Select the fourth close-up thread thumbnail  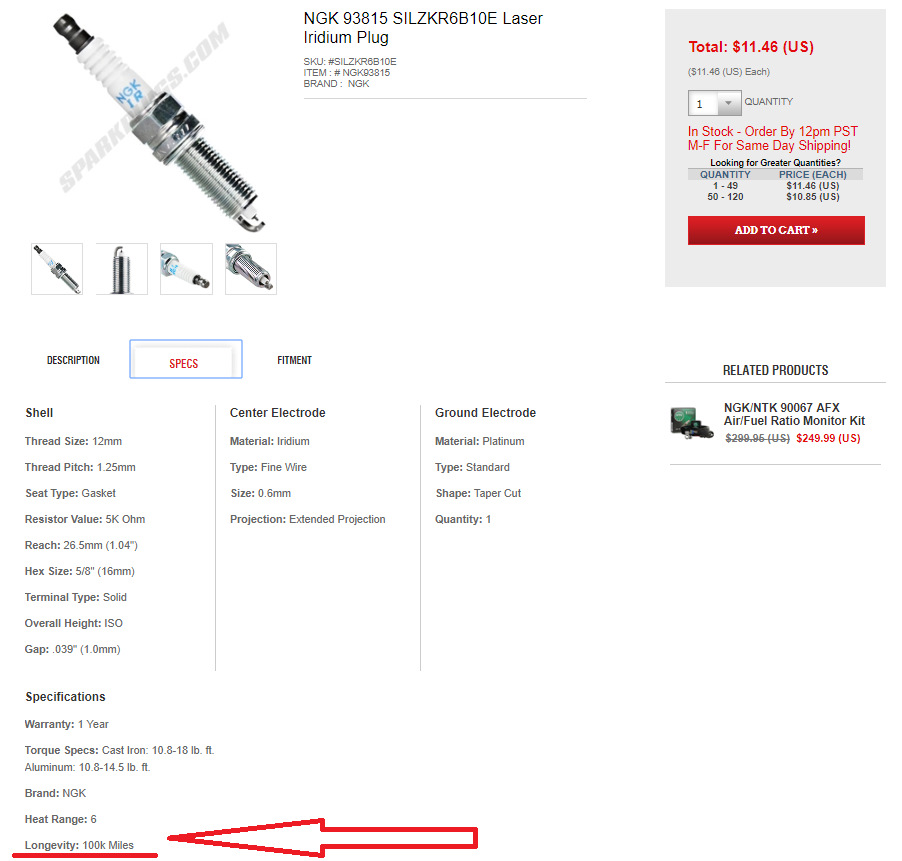pos(251,269)
